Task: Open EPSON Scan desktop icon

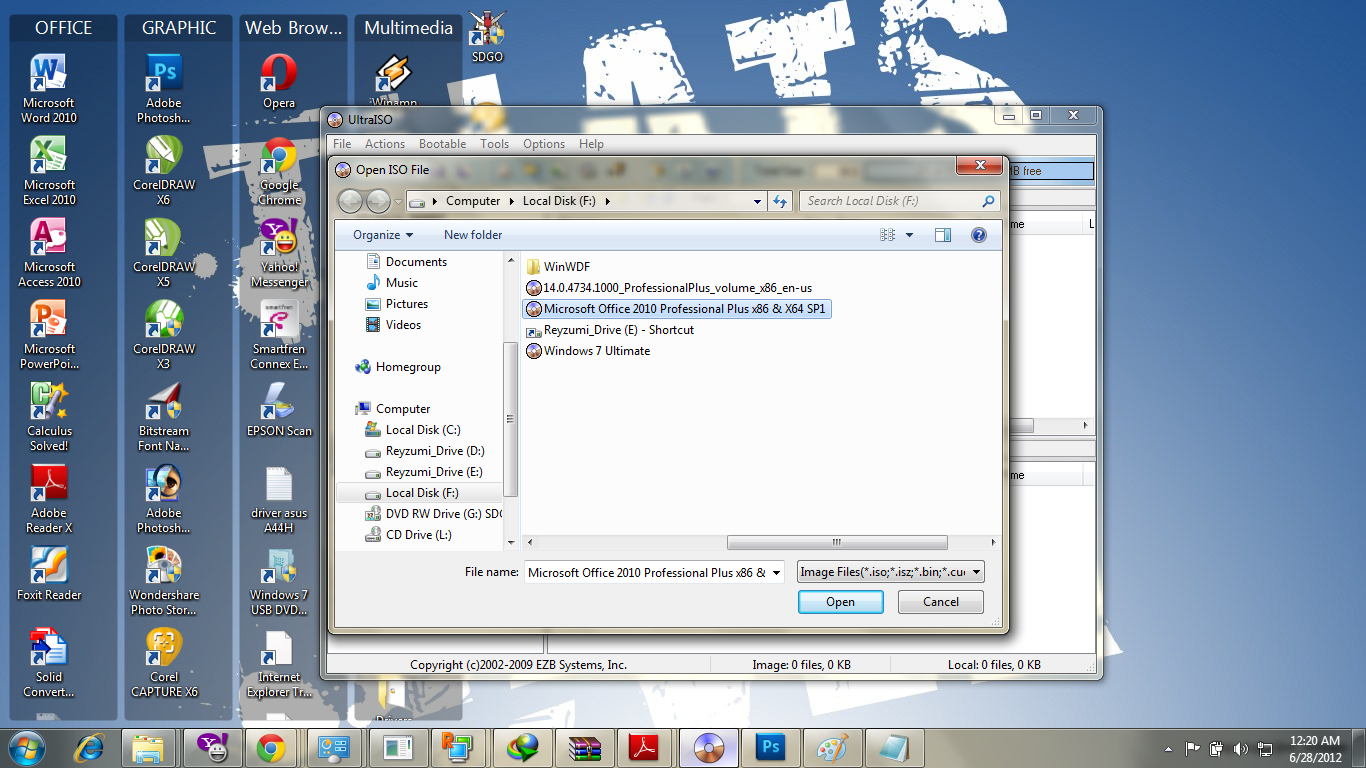Action: tap(279, 408)
